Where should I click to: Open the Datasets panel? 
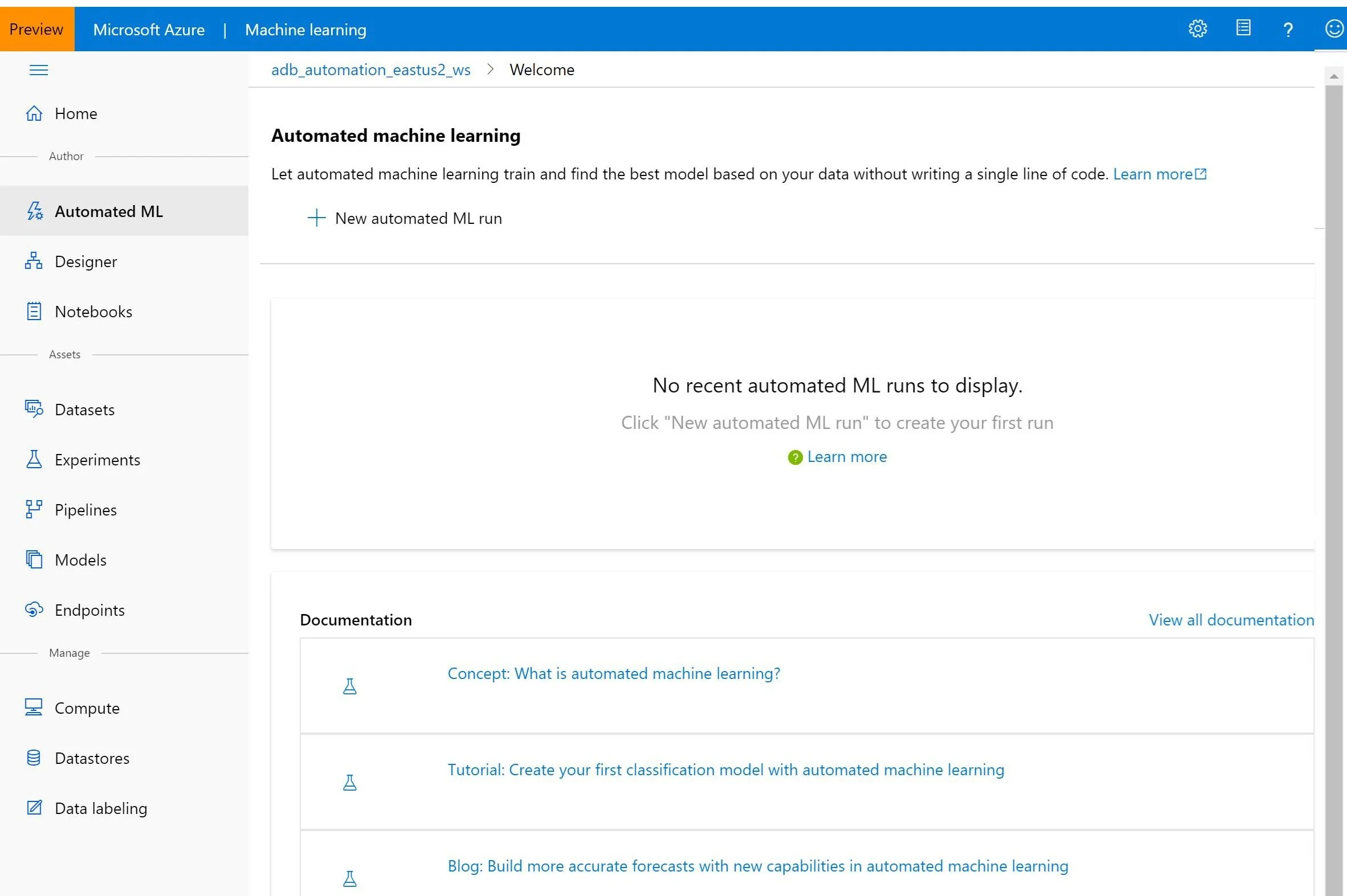tap(84, 409)
